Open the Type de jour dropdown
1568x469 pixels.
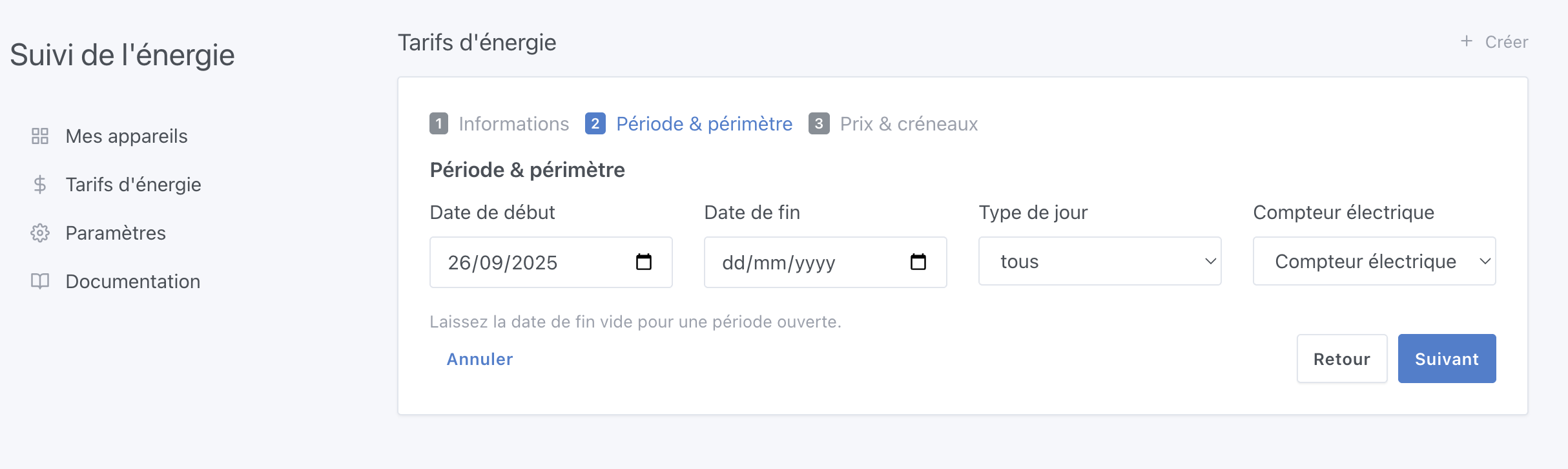coord(1099,261)
